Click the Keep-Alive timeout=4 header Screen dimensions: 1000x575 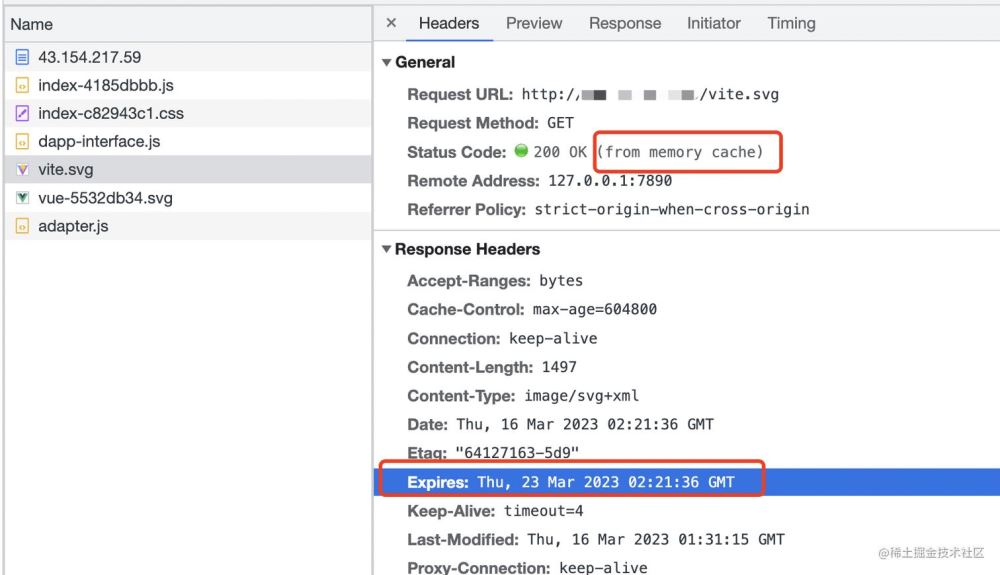click(495, 511)
